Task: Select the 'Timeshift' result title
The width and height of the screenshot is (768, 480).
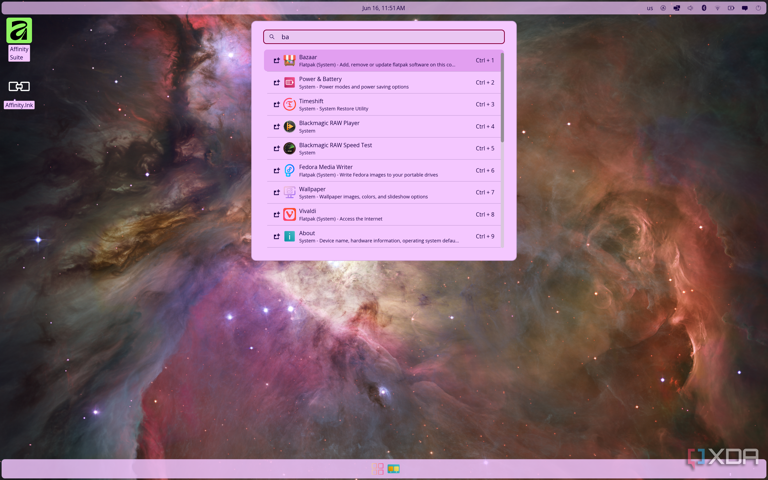Action: click(311, 101)
